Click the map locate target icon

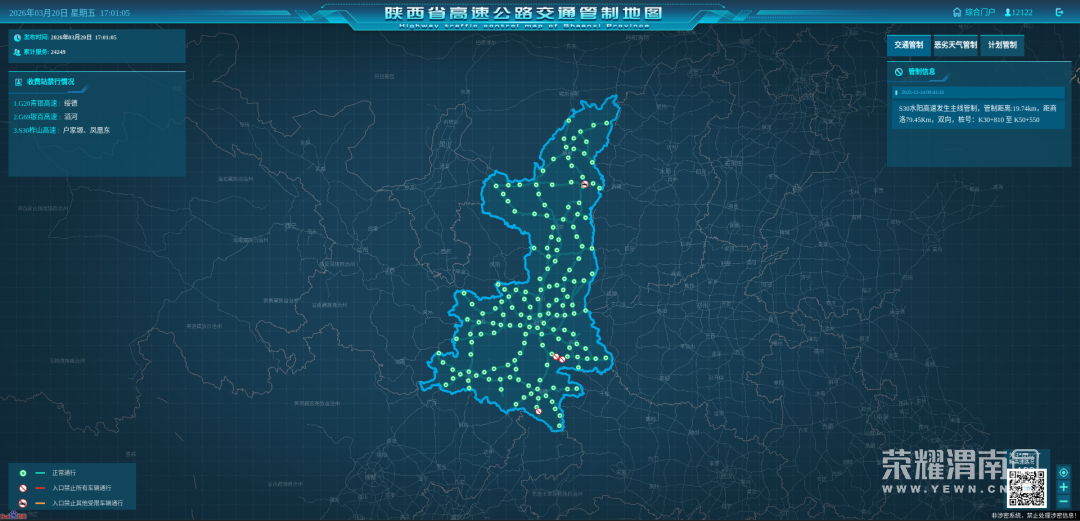point(1063,473)
